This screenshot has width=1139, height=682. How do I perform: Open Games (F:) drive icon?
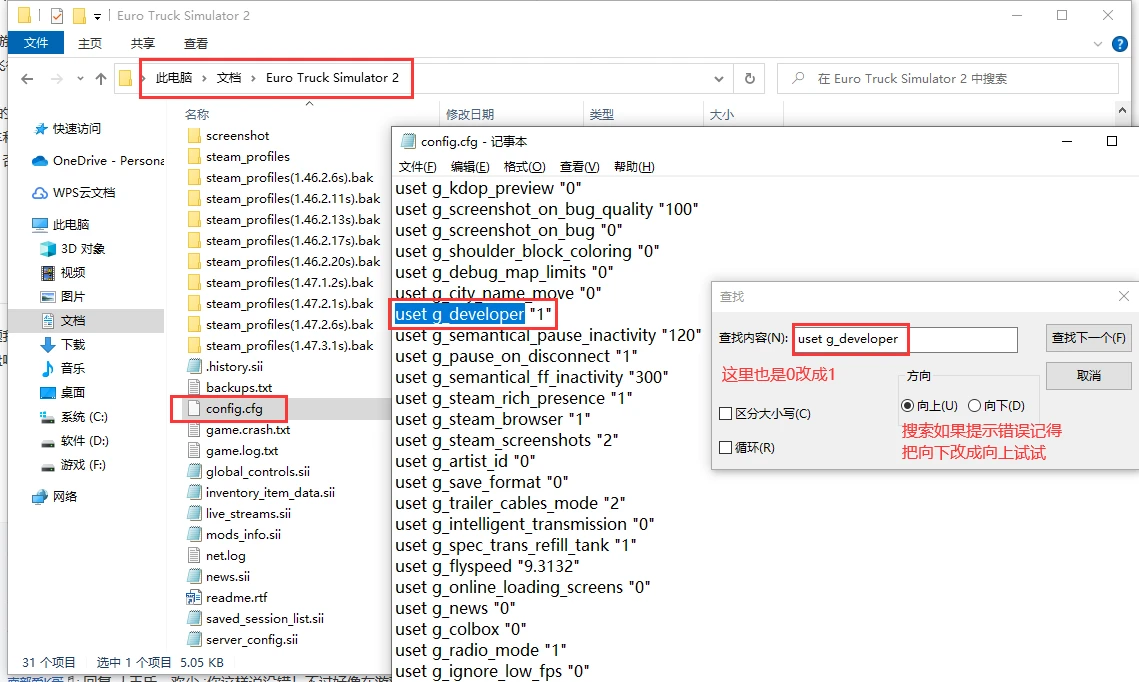click(48, 466)
